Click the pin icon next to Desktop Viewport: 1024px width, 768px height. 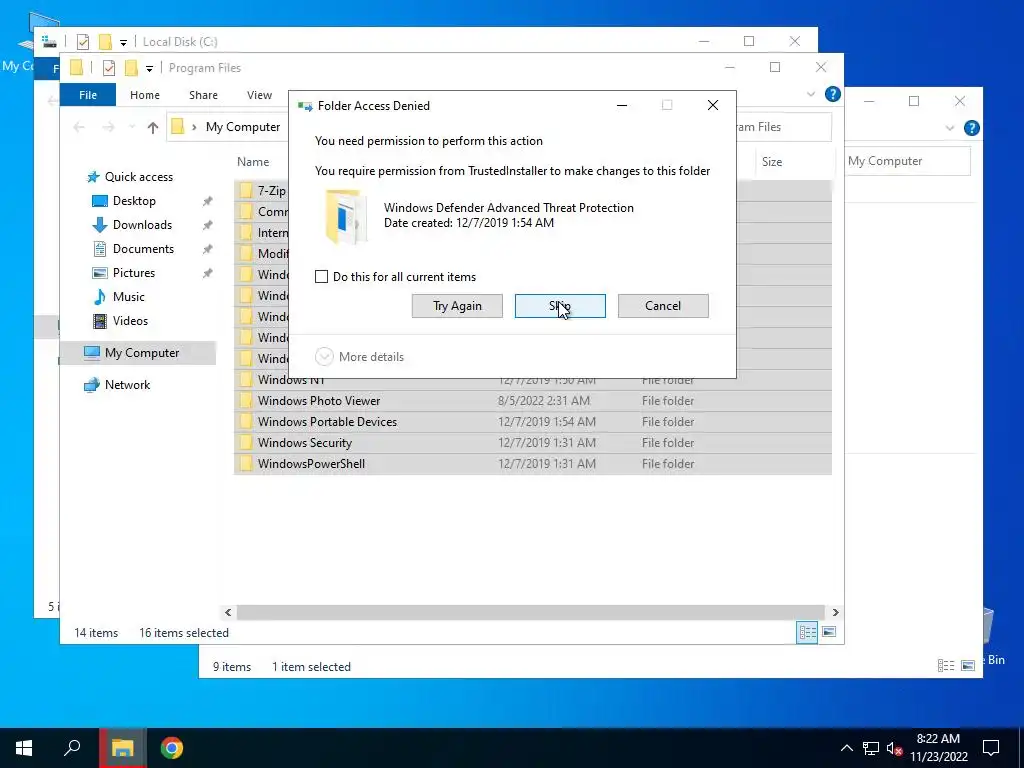click(x=208, y=201)
